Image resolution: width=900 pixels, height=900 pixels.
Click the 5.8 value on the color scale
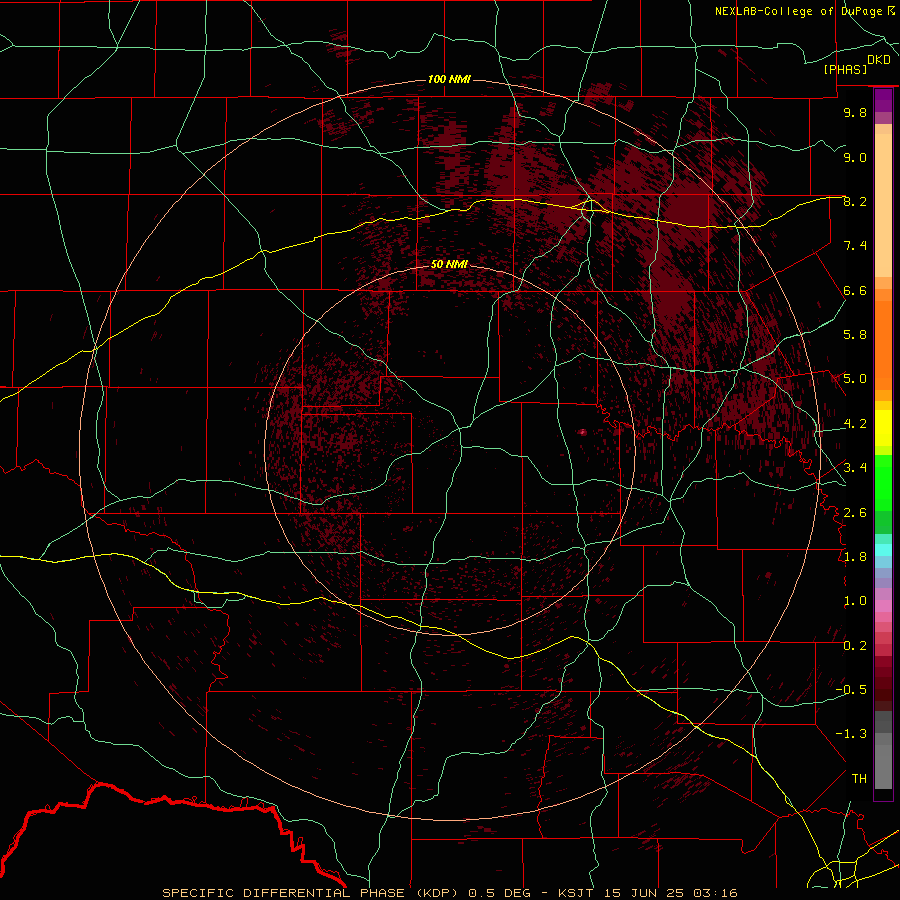pyautogui.click(x=855, y=335)
